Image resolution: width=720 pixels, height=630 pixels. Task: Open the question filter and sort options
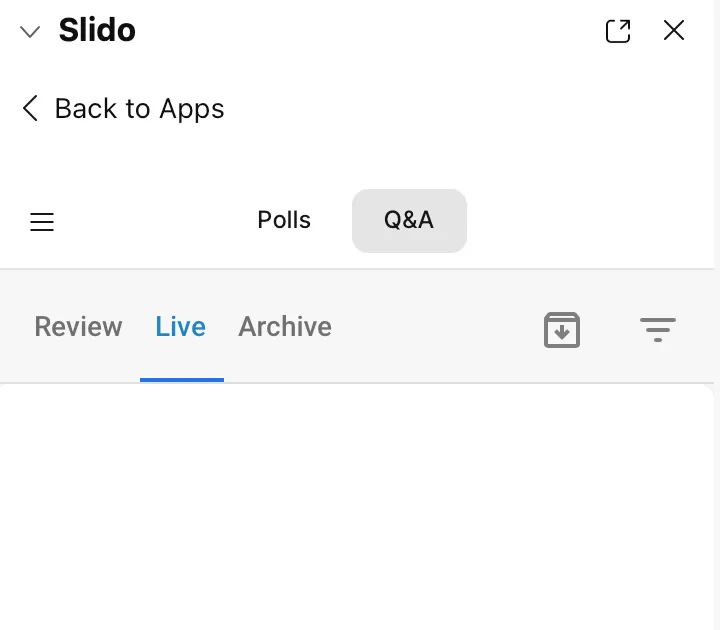coord(657,329)
